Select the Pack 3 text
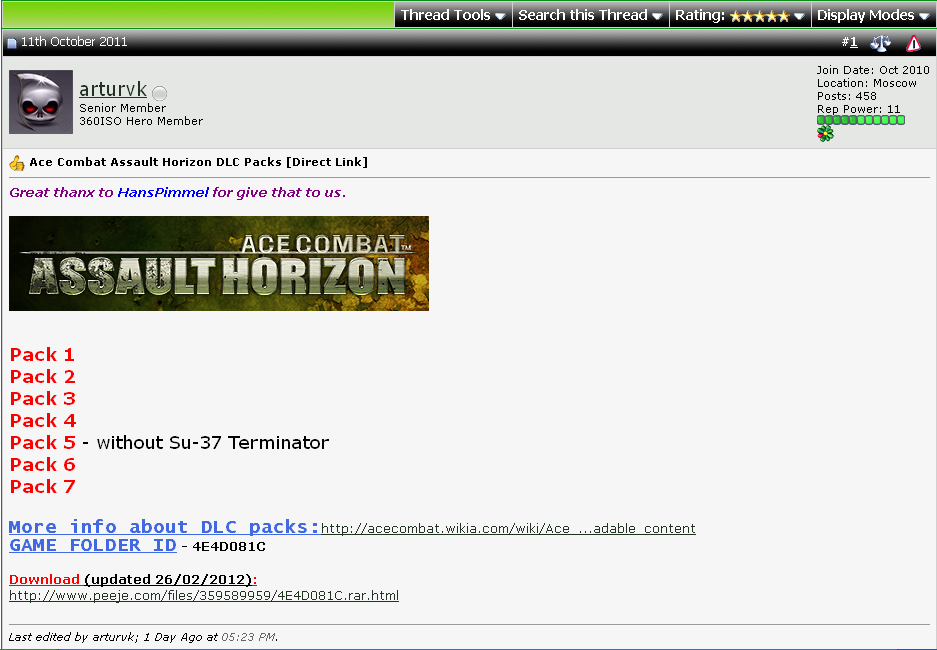This screenshot has width=937, height=650. click(42, 399)
